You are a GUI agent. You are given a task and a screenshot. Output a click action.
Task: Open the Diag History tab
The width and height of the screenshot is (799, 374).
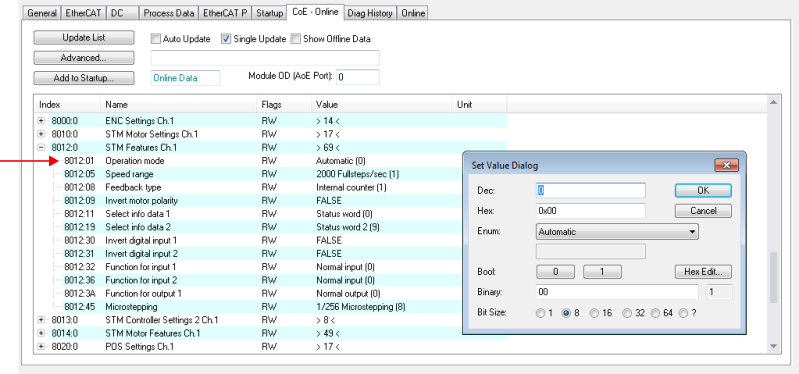(369, 13)
